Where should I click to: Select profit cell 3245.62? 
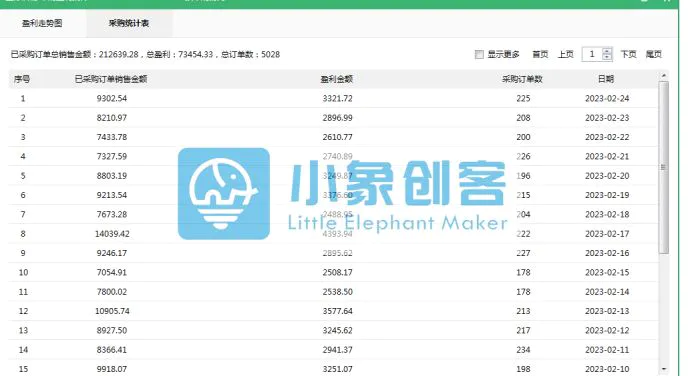(x=338, y=330)
